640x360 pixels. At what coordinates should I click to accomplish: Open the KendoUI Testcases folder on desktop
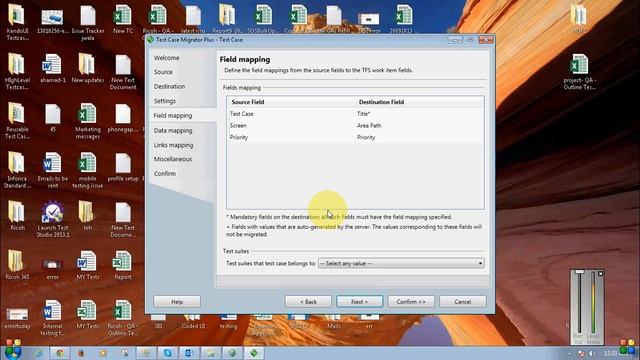point(17,21)
